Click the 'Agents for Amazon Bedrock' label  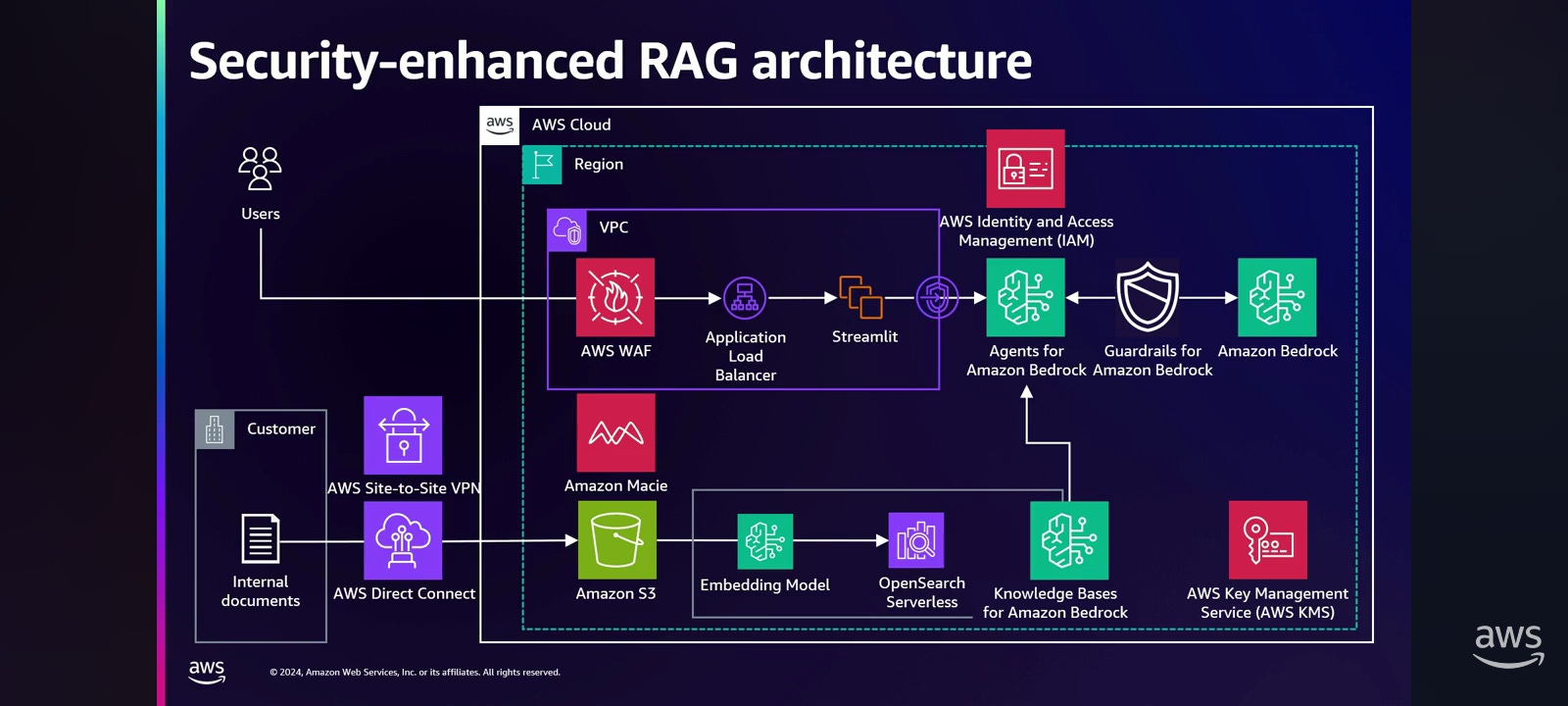1026,361
